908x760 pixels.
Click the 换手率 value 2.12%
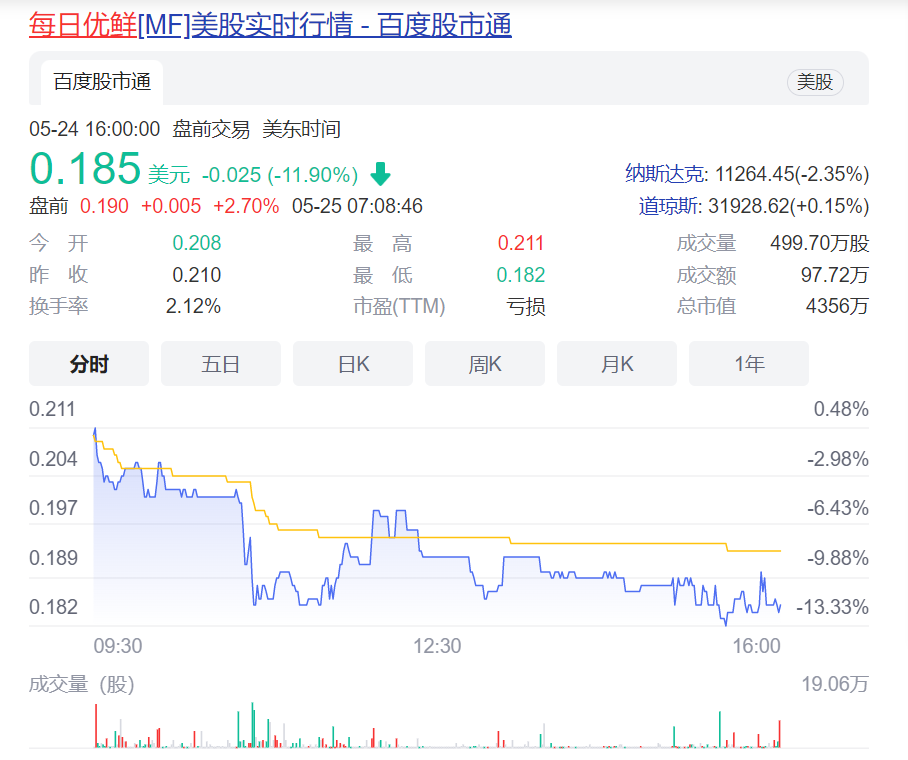point(193,306)
